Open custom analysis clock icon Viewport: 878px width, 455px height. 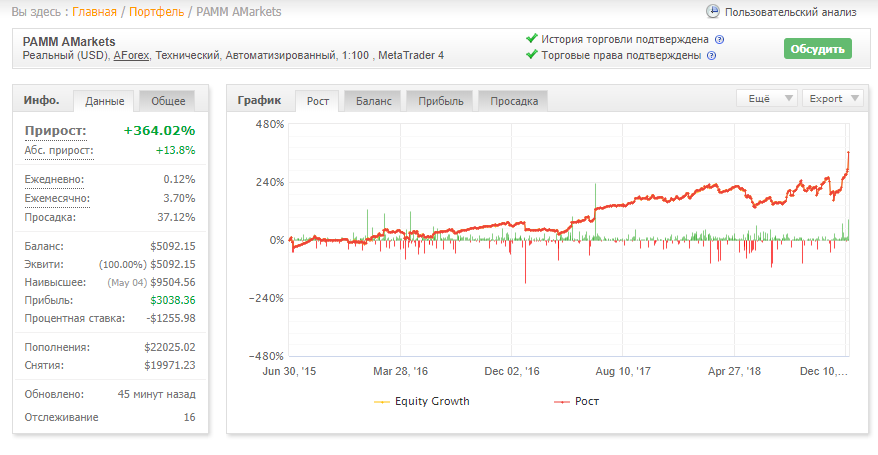coord(712,11)
